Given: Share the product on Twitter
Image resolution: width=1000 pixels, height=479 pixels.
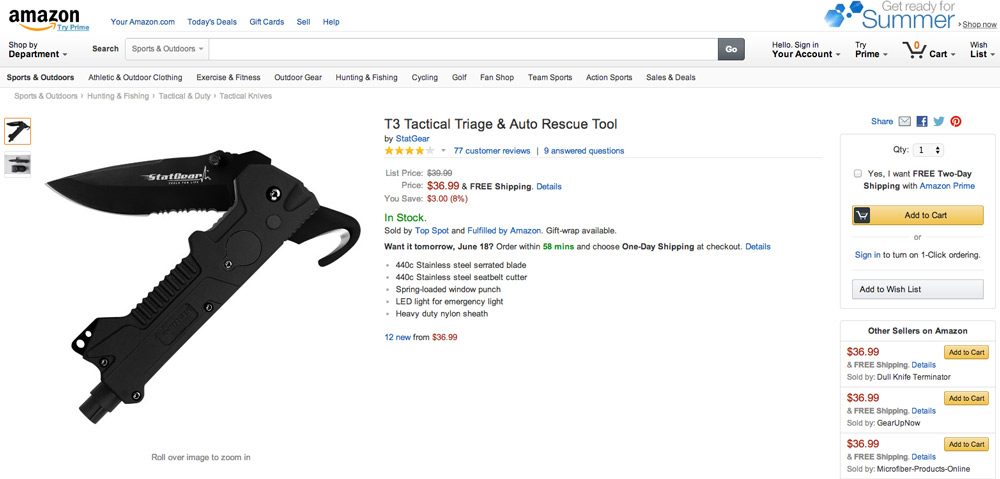Looking at the screenshot, I should tap(939, 122).
